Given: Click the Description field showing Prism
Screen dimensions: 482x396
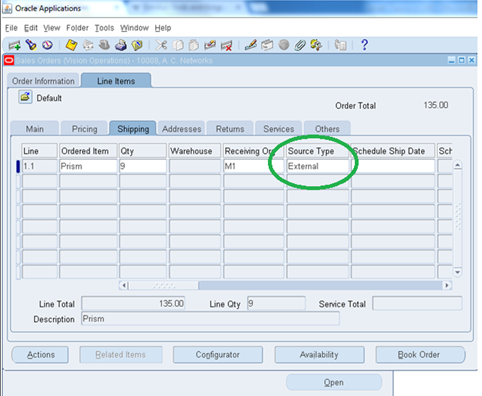Looking at the screenshot, I should click(x=210, y=319).
